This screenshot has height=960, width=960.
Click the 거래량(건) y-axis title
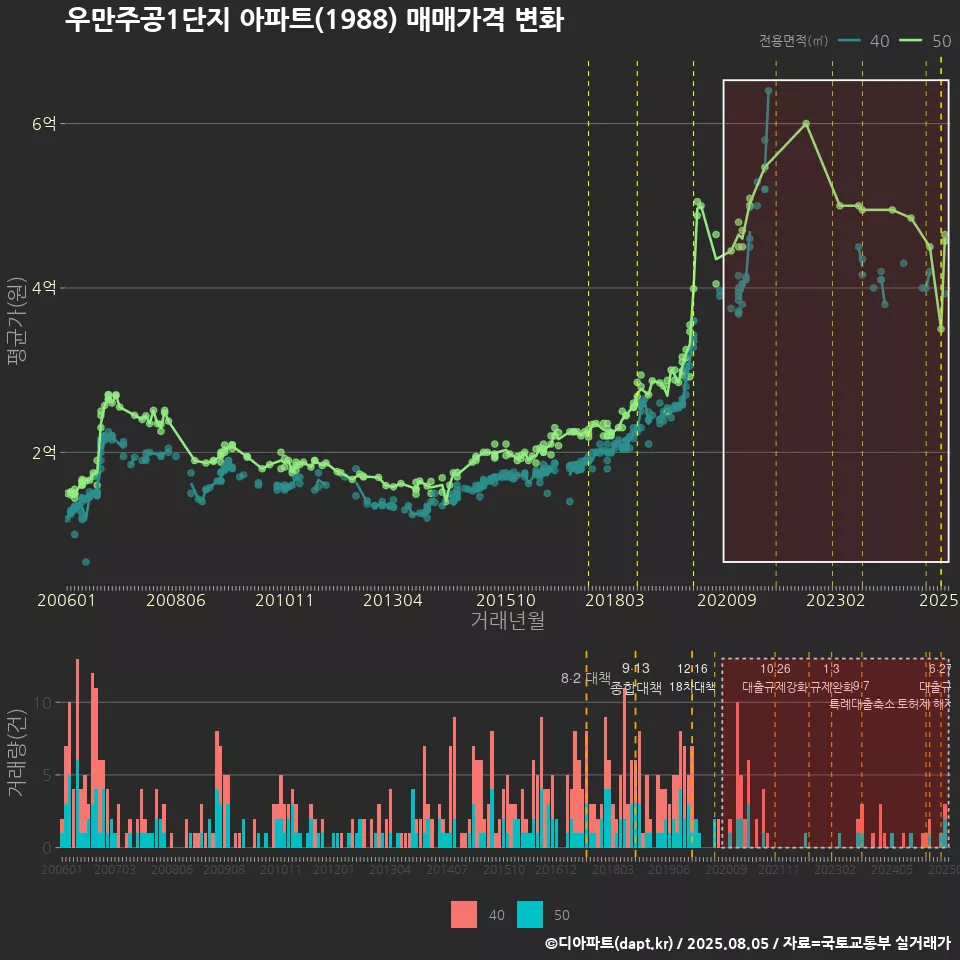[17, 753]
